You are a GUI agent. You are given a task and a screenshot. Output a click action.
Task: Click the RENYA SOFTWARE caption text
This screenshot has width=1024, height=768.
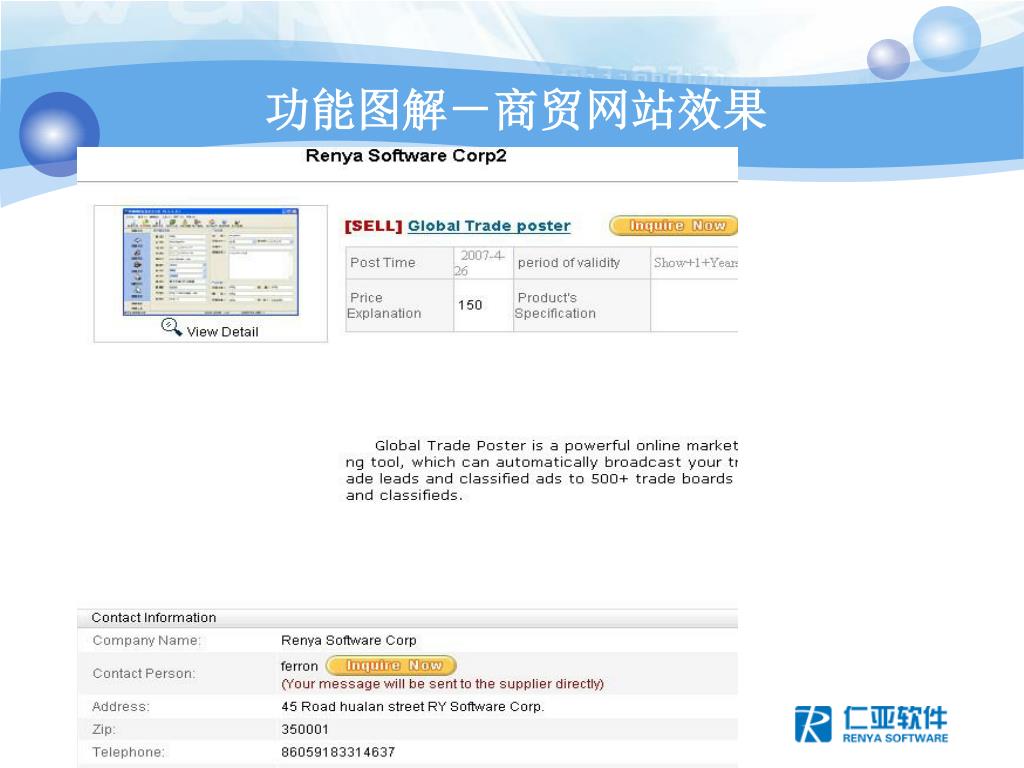click(895, 738)
